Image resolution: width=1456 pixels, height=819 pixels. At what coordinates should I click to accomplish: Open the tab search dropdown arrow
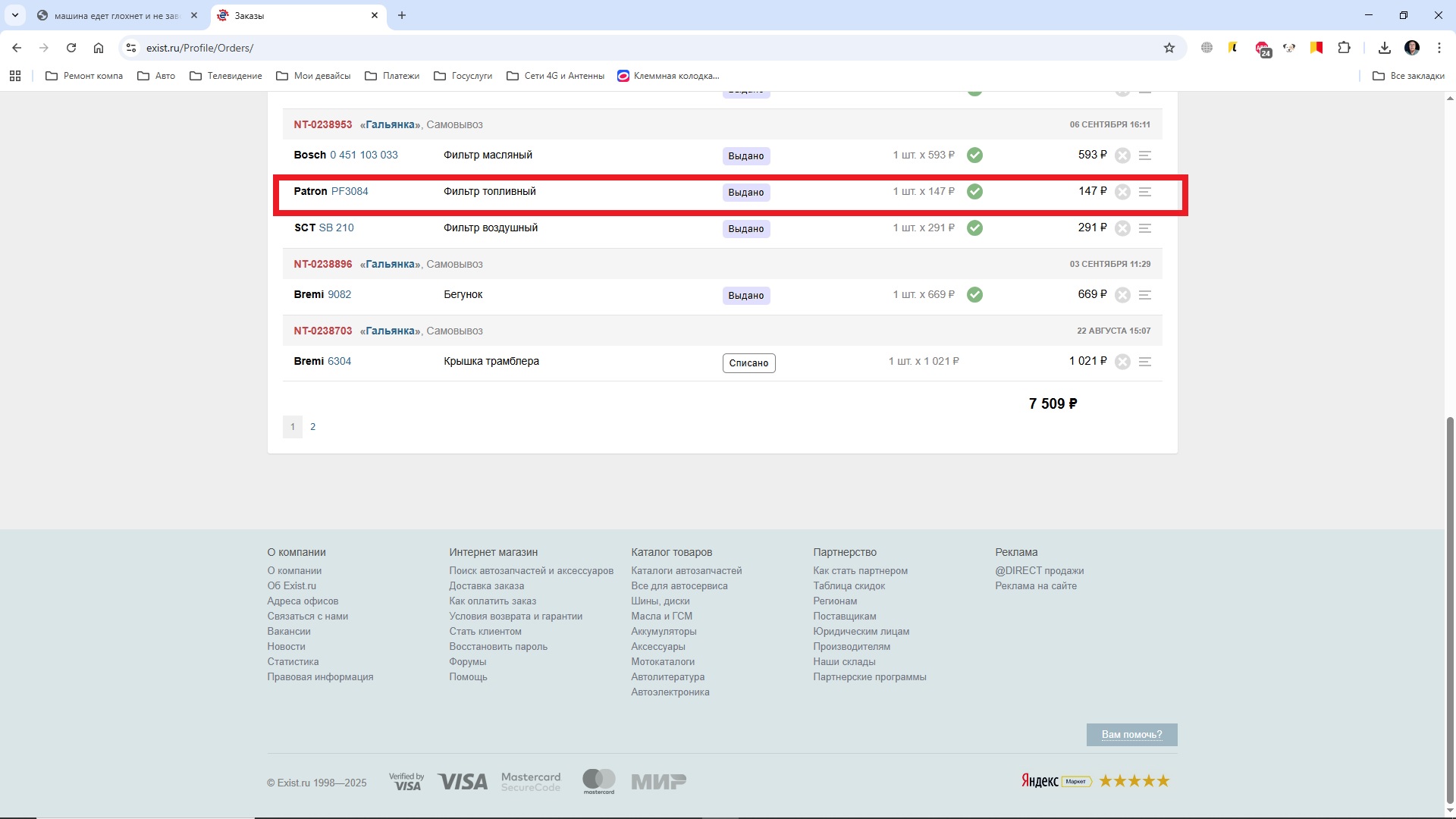click(14, 15)
